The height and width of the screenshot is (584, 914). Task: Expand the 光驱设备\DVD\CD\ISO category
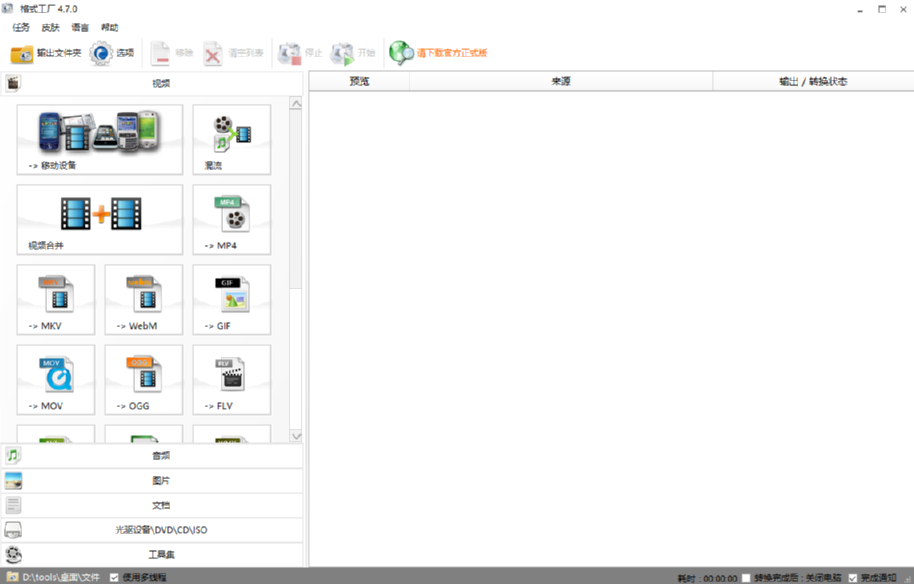(x=152, y=530)
